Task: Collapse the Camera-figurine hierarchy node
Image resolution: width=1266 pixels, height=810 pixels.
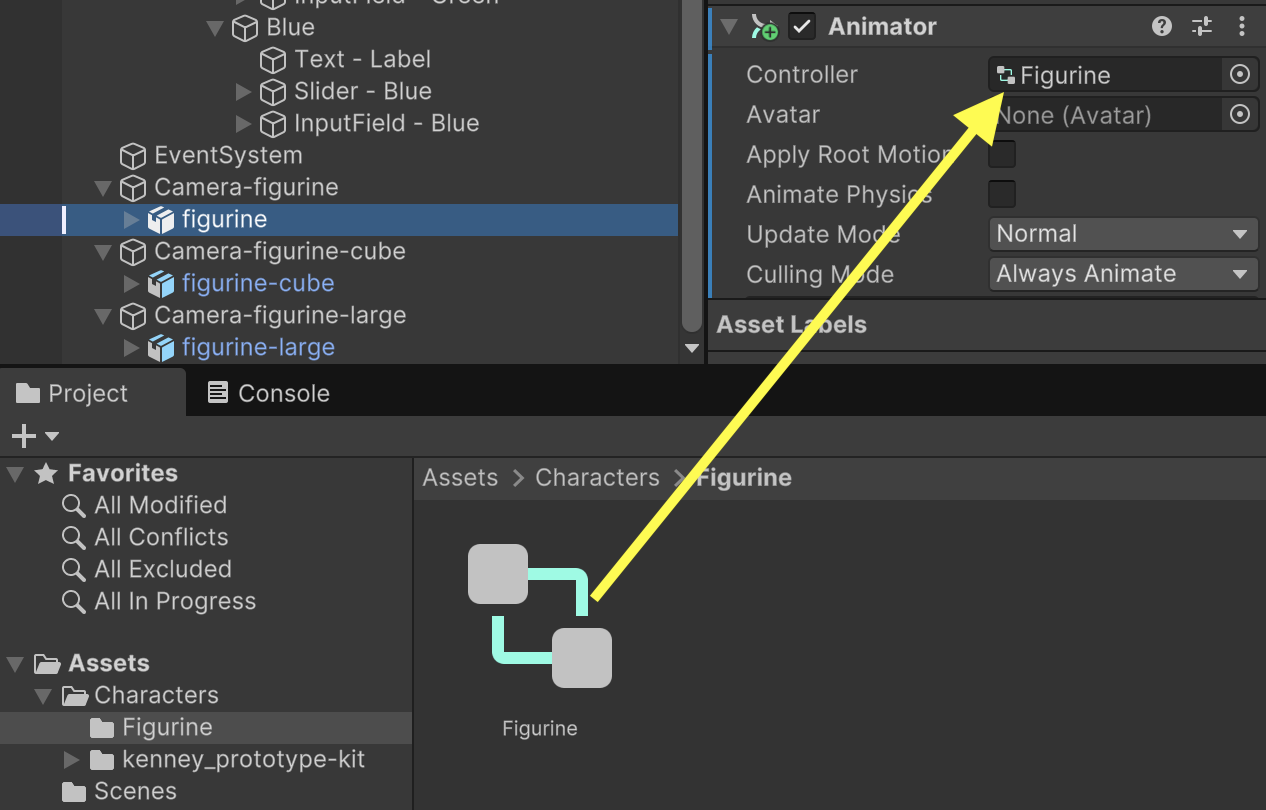Action: click(x=103, y=188)
